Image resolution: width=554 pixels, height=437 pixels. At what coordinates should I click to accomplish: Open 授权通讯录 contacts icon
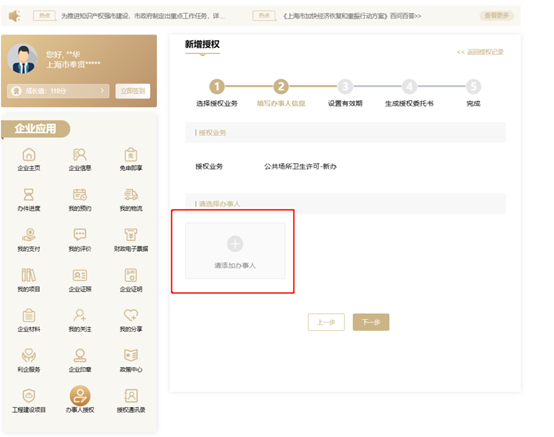pyautogui.click(x=131, y=396)
